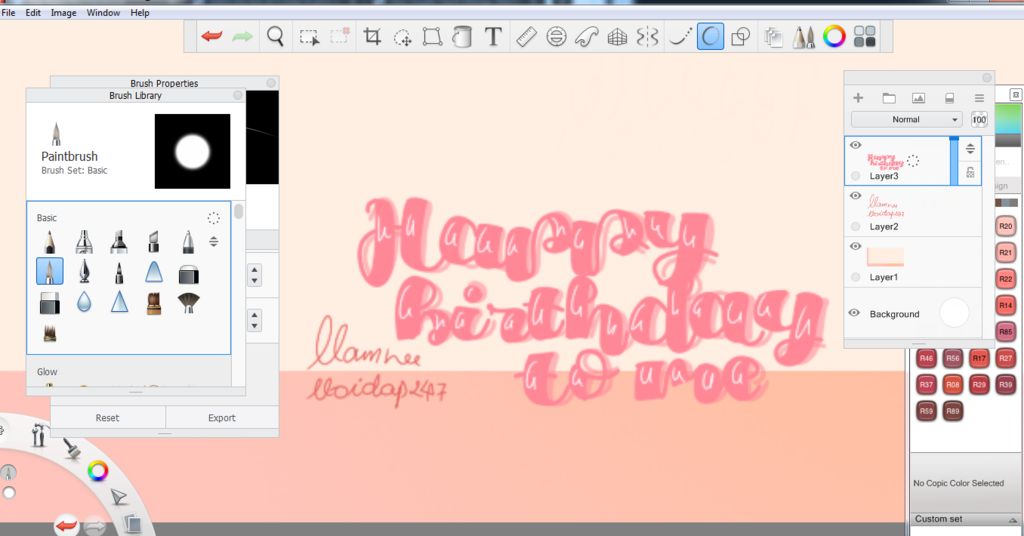Click the Export button in Brush Properties
The image size is (1024, 536).
click(x=222, y=418)
